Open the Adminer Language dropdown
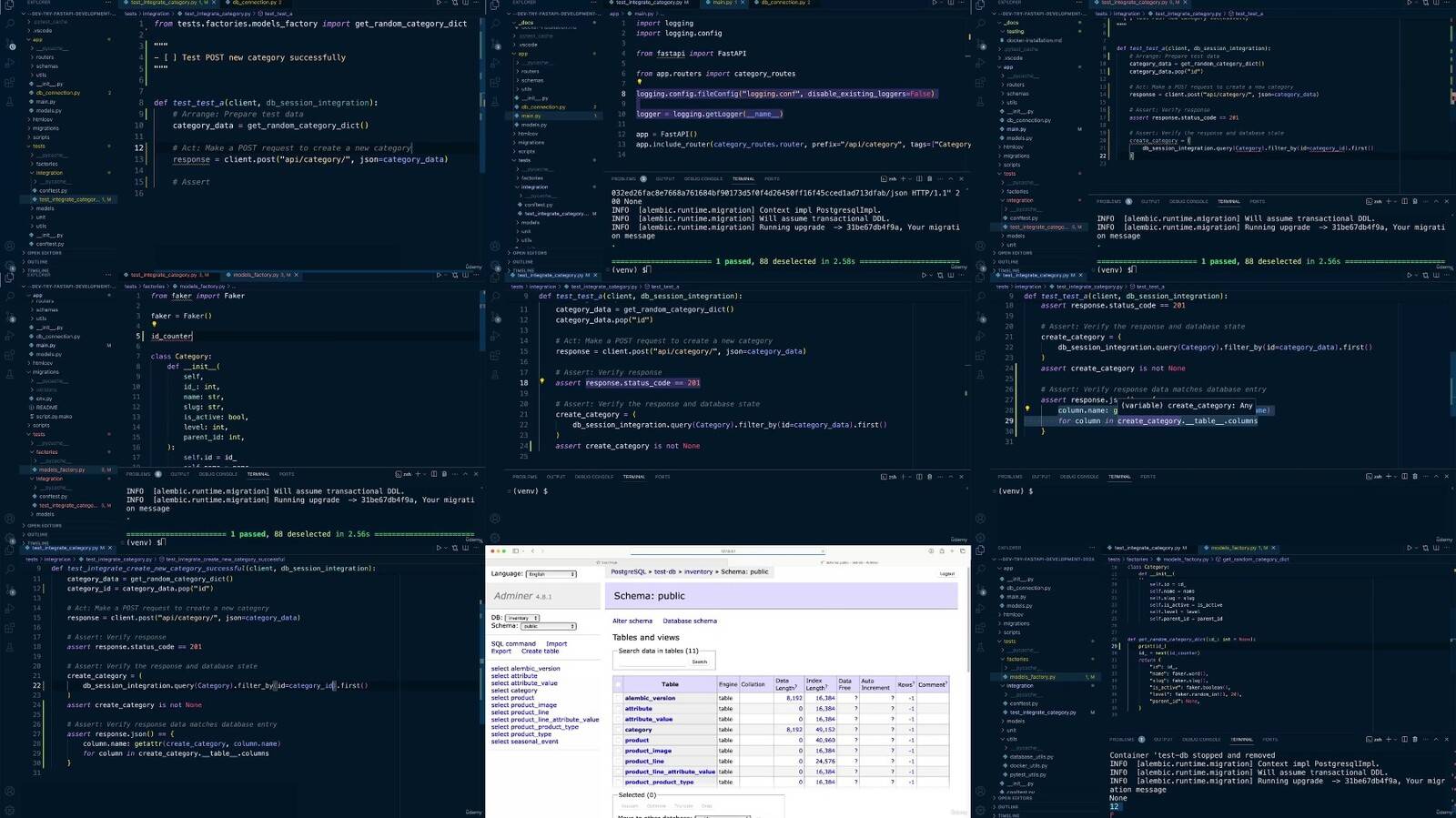This screenshot has width=1456, height=818. (x=551, y=574)
